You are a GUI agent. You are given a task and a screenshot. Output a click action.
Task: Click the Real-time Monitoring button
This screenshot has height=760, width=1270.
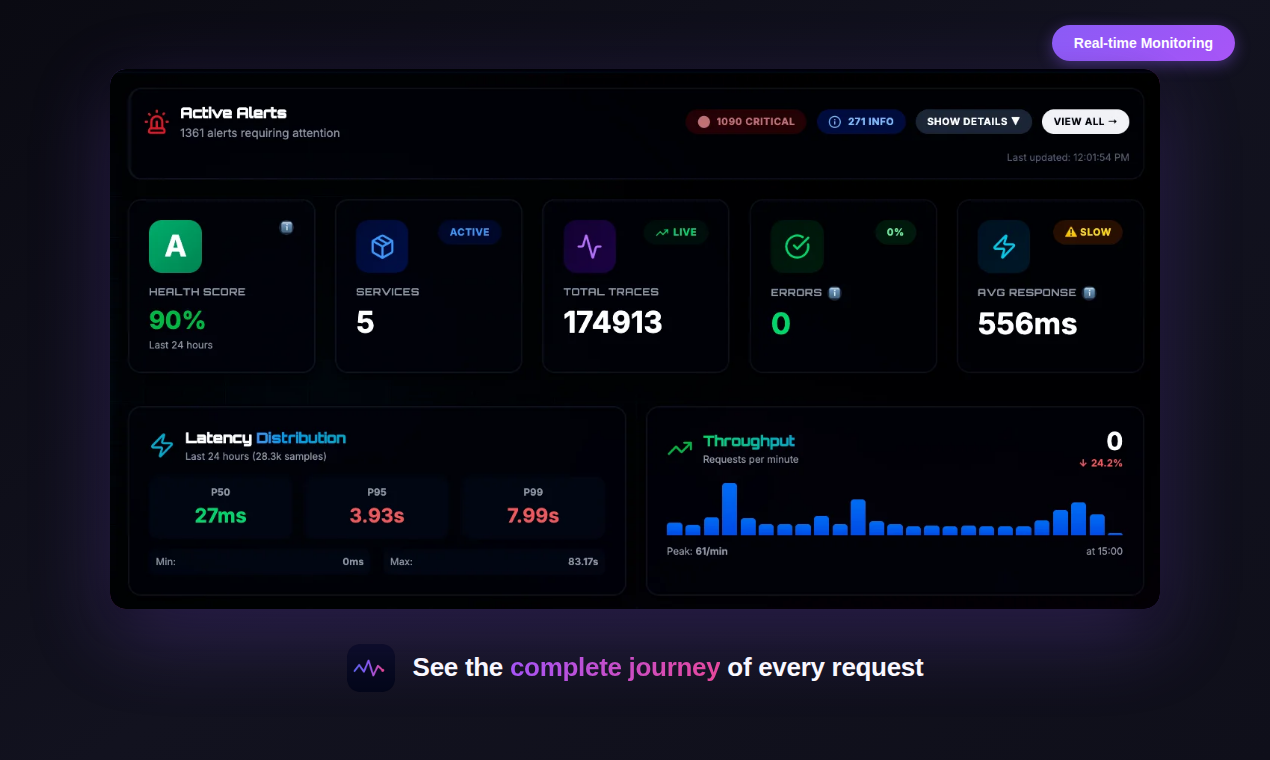pos(1143,43)
